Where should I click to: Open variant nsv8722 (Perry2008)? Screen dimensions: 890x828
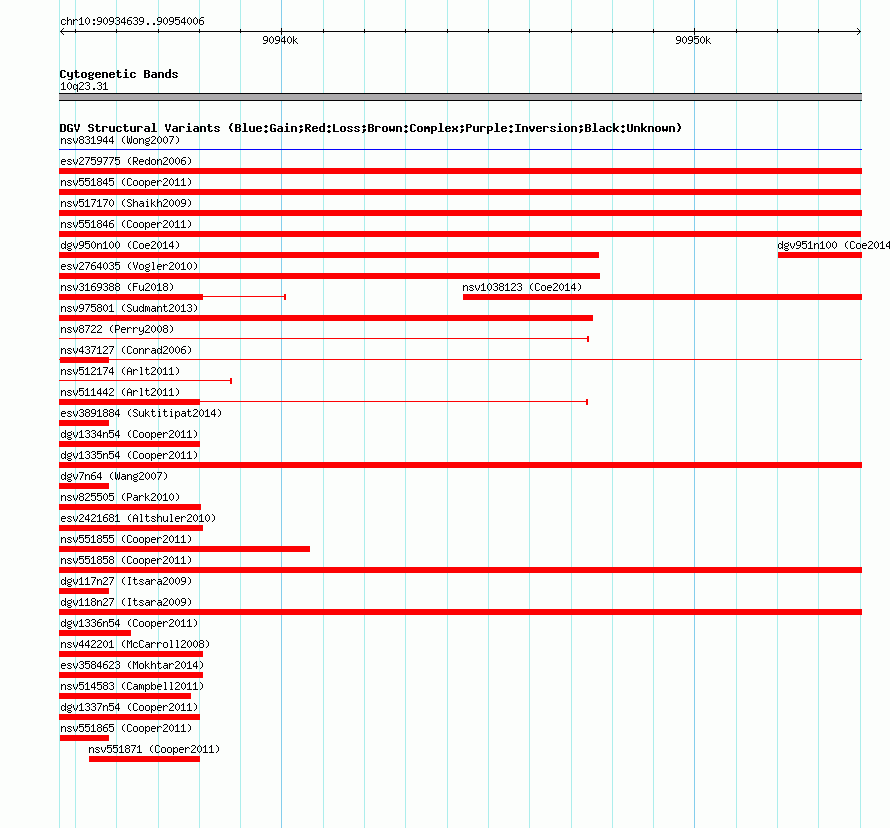(117, 329)
